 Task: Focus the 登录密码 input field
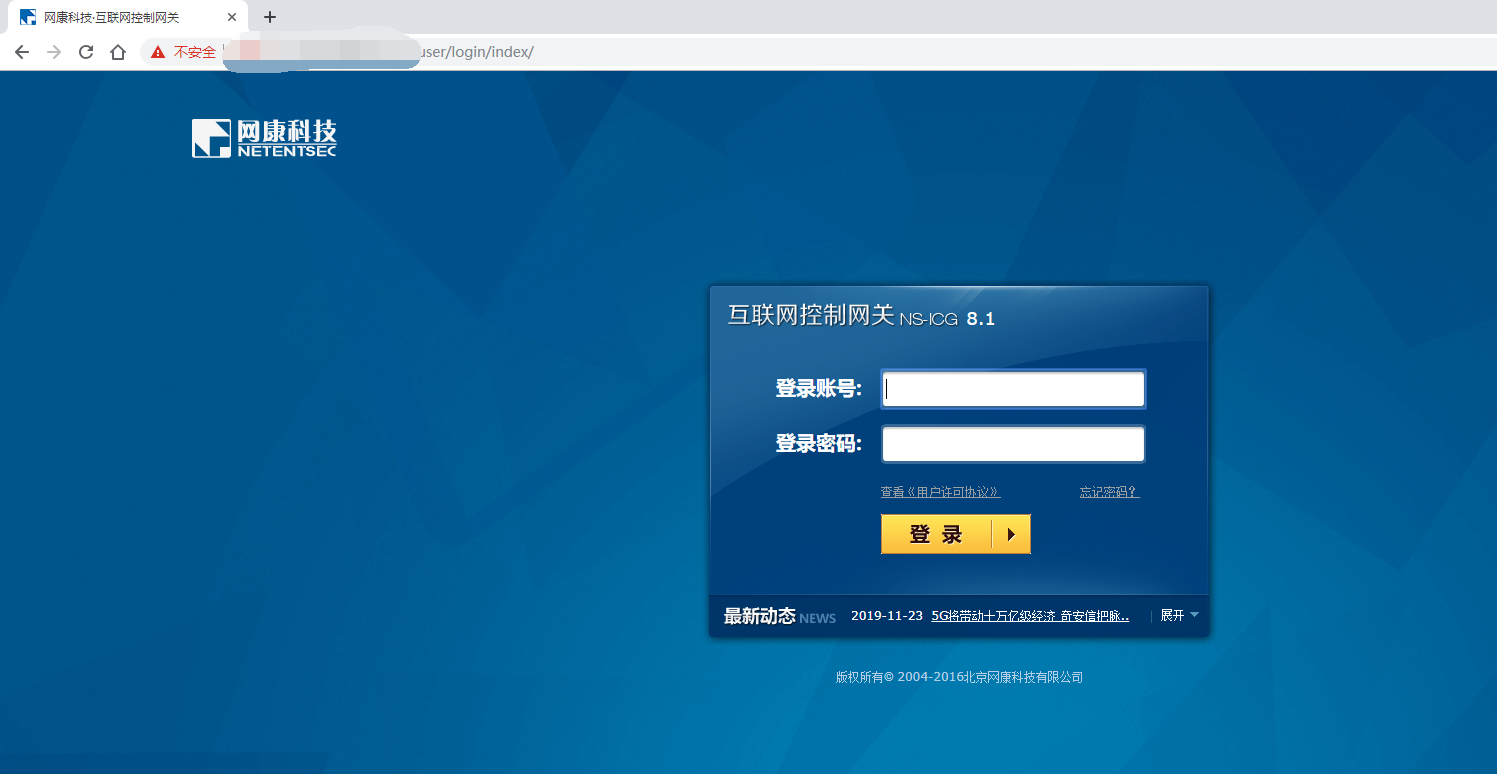point(1013,444)
